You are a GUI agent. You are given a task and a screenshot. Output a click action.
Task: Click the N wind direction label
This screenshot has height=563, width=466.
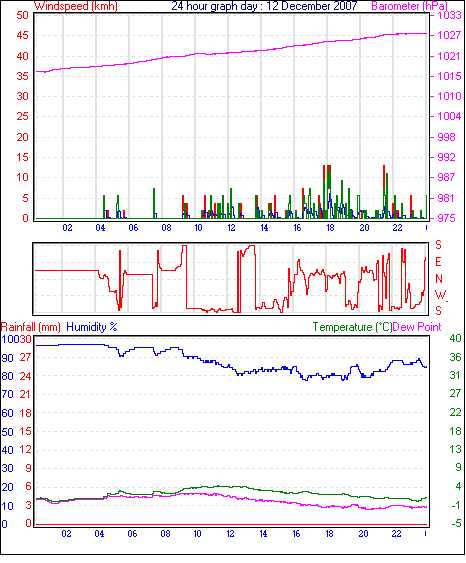click(439, 279)
